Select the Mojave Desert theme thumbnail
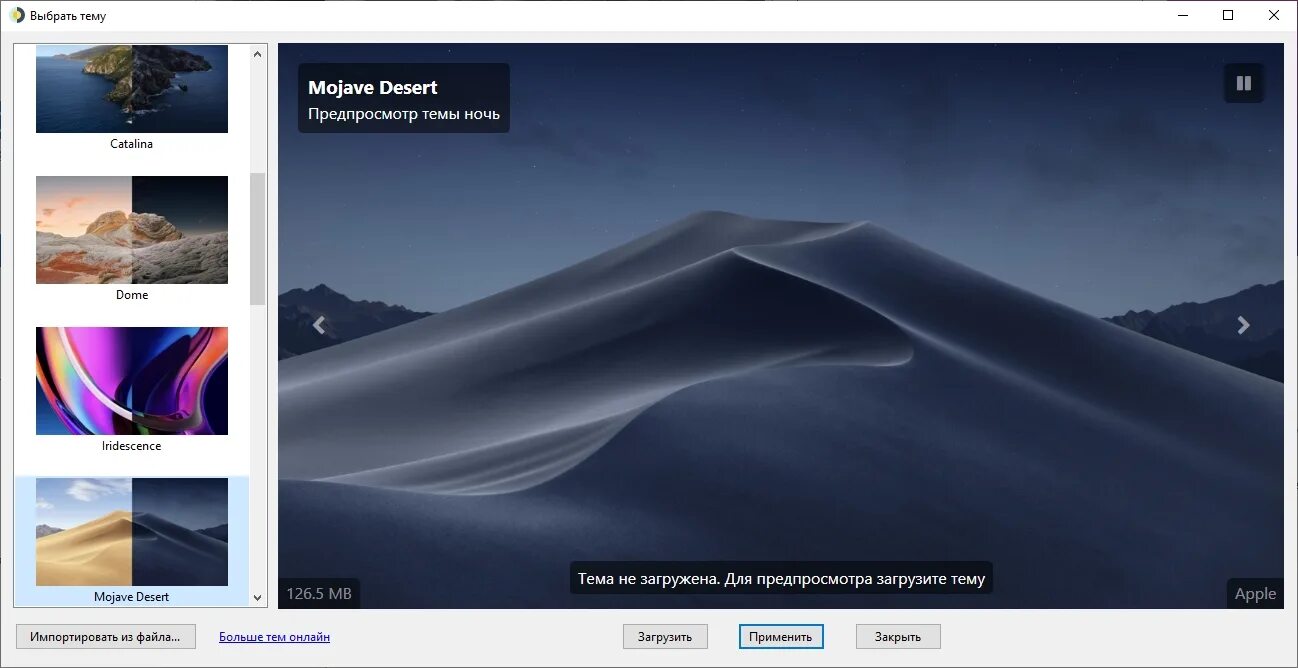The image size is (1298, 668). (132, 532)
